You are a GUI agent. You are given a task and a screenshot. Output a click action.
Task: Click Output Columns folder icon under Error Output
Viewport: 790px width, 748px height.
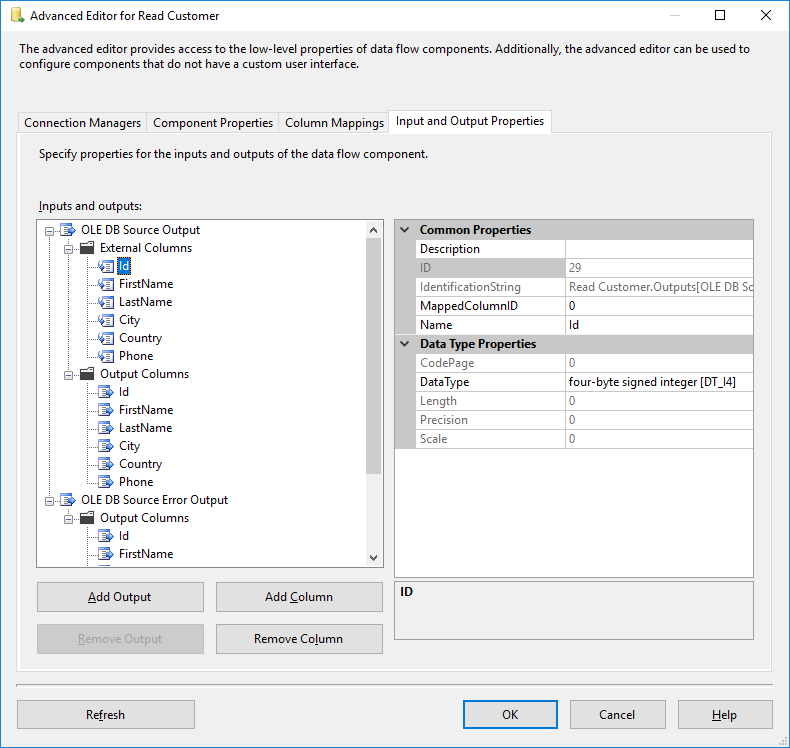pyautogui.click(x=87, y=518)
